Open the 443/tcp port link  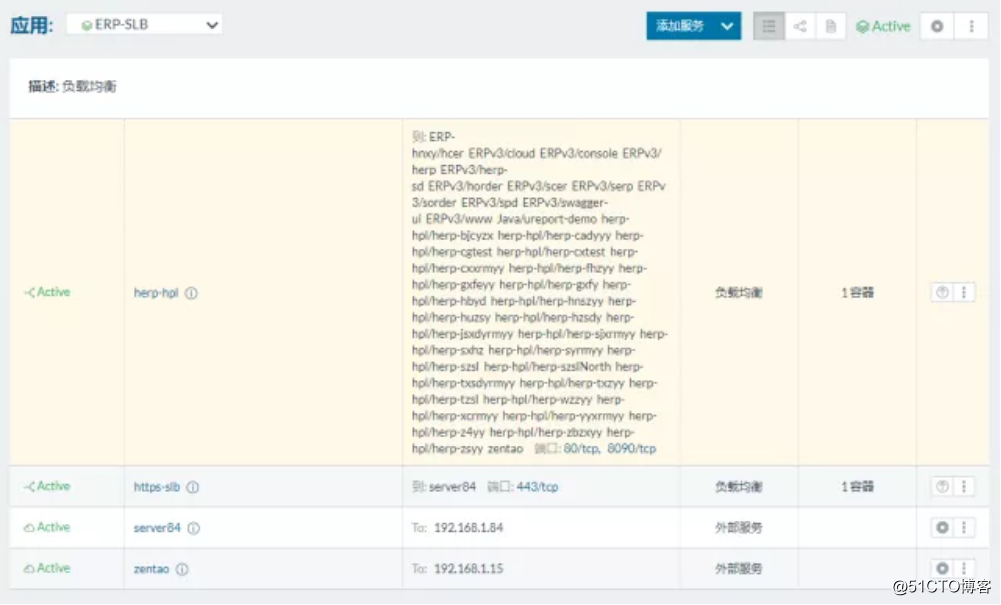538,487
